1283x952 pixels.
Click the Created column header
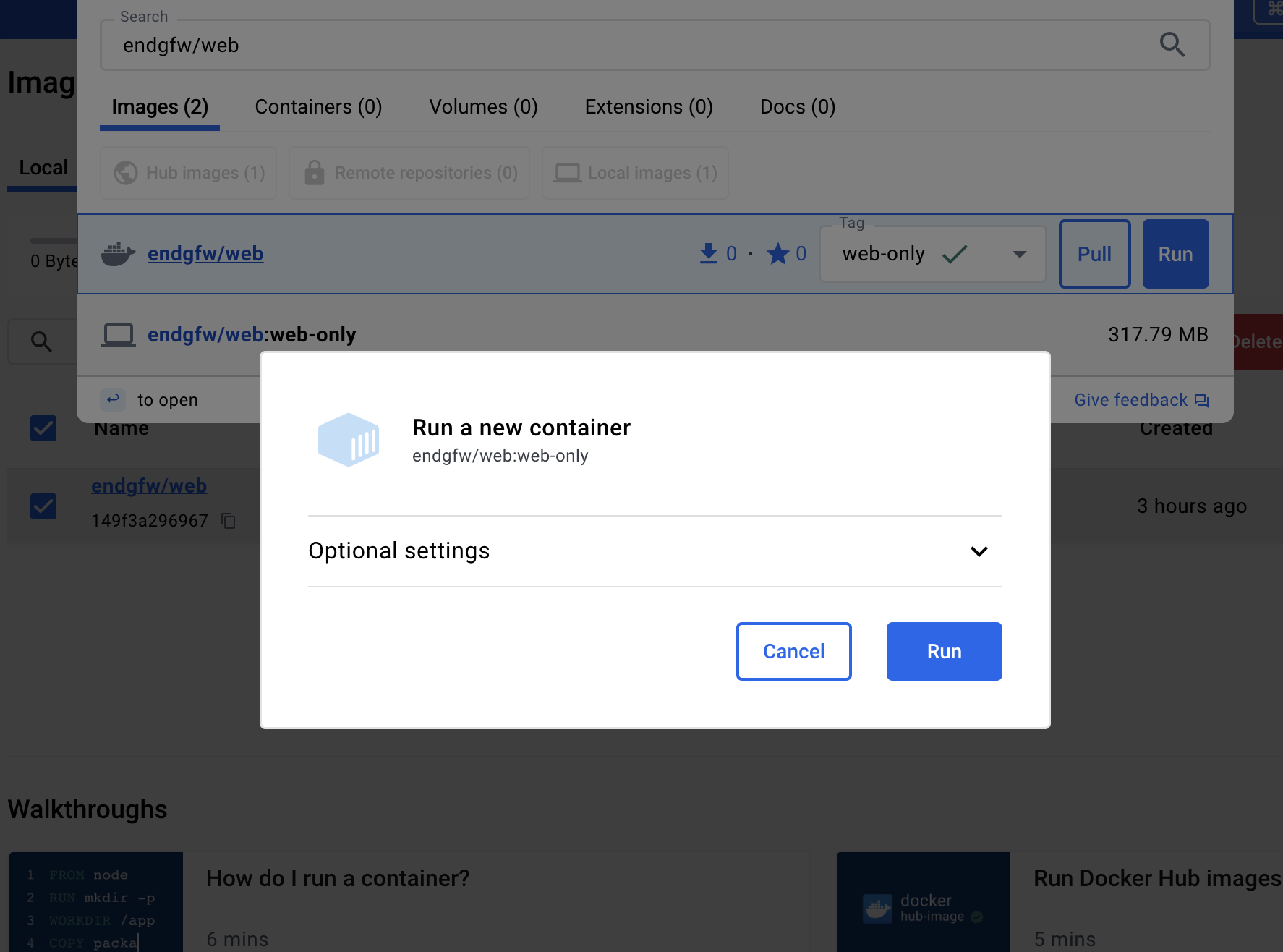click(x=1176, y=428)
